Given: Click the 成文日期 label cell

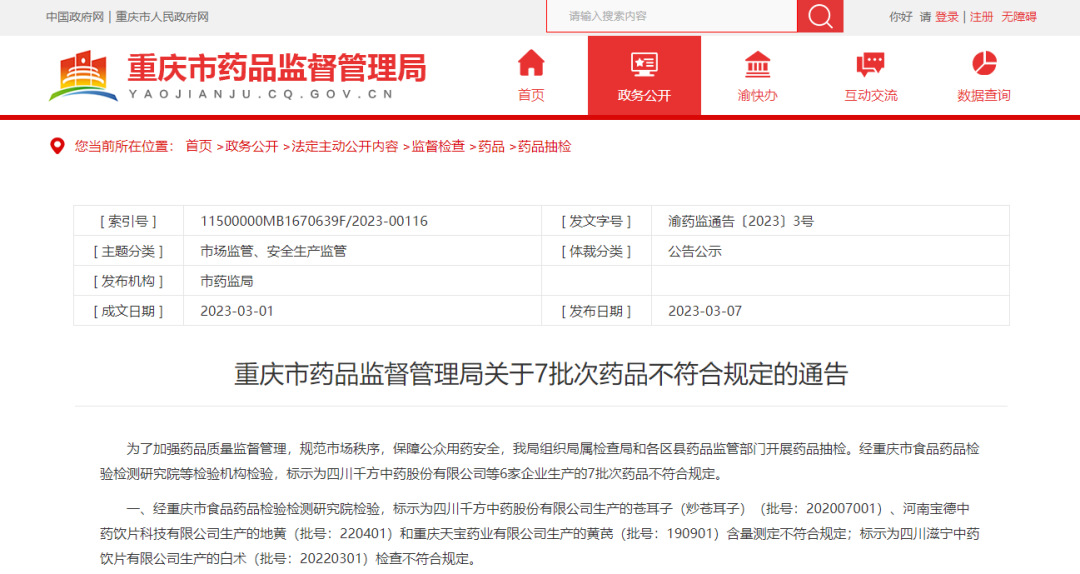Looking at the screenshot, I should (128, 311).
